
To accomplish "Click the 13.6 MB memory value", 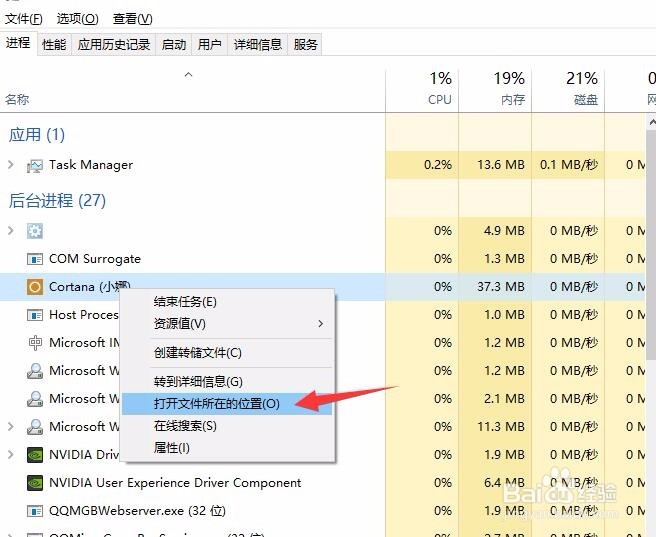I will click(501, 165).
